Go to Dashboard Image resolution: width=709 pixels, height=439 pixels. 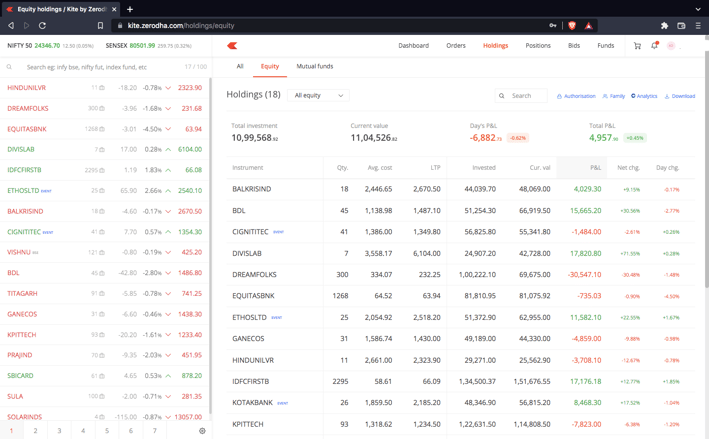(413, 46)
